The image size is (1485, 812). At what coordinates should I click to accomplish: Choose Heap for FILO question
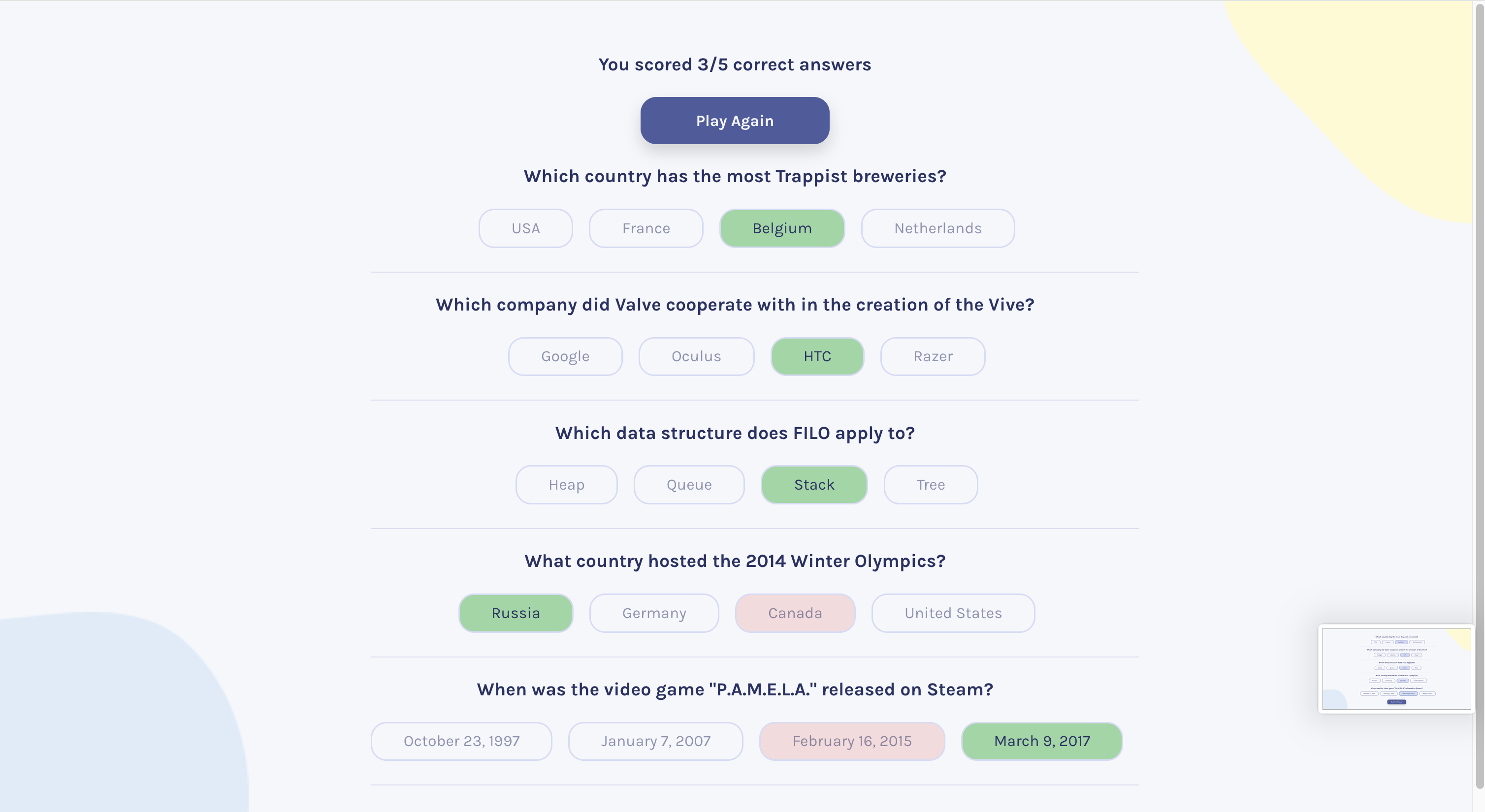566,485
